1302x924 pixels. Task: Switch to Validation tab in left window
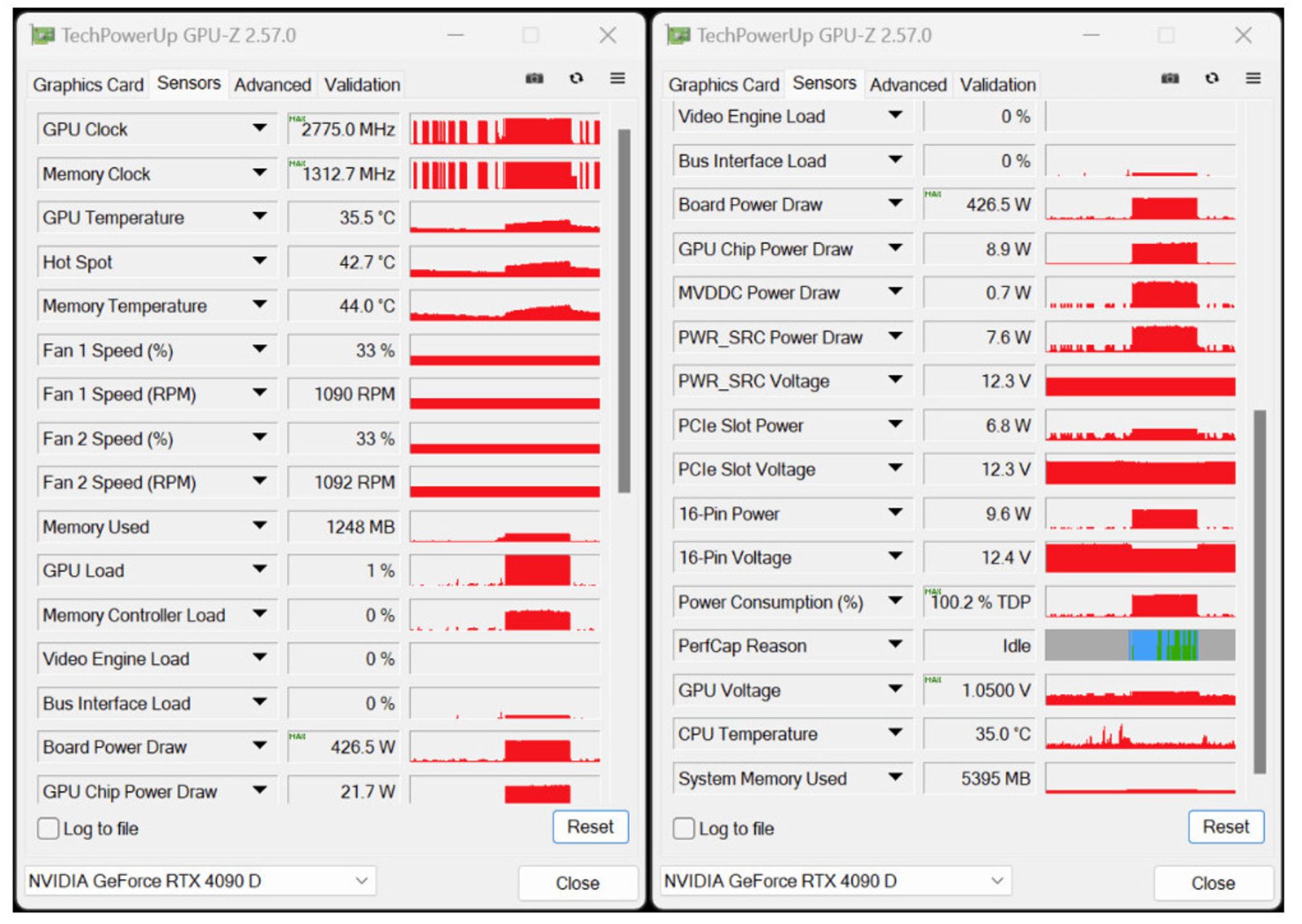point(362,85)
